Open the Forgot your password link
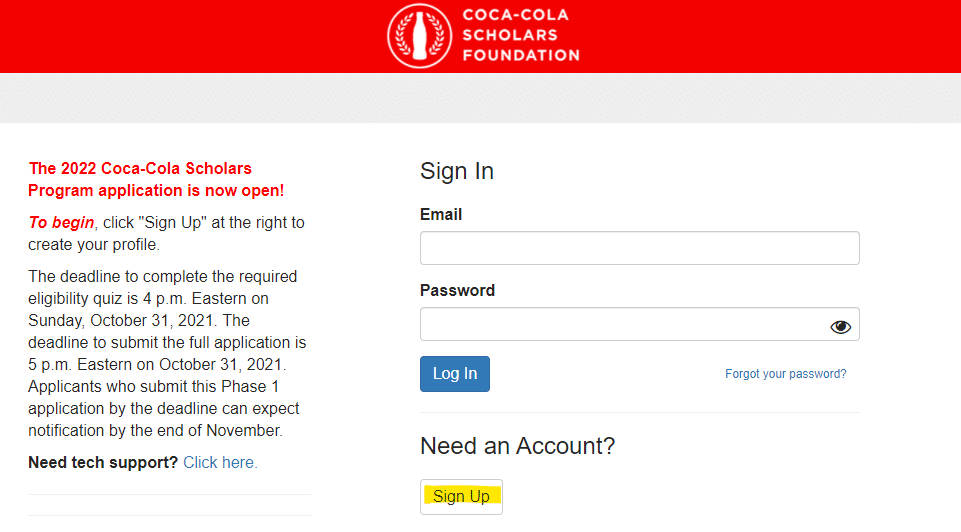 click(x=785, y=374)
